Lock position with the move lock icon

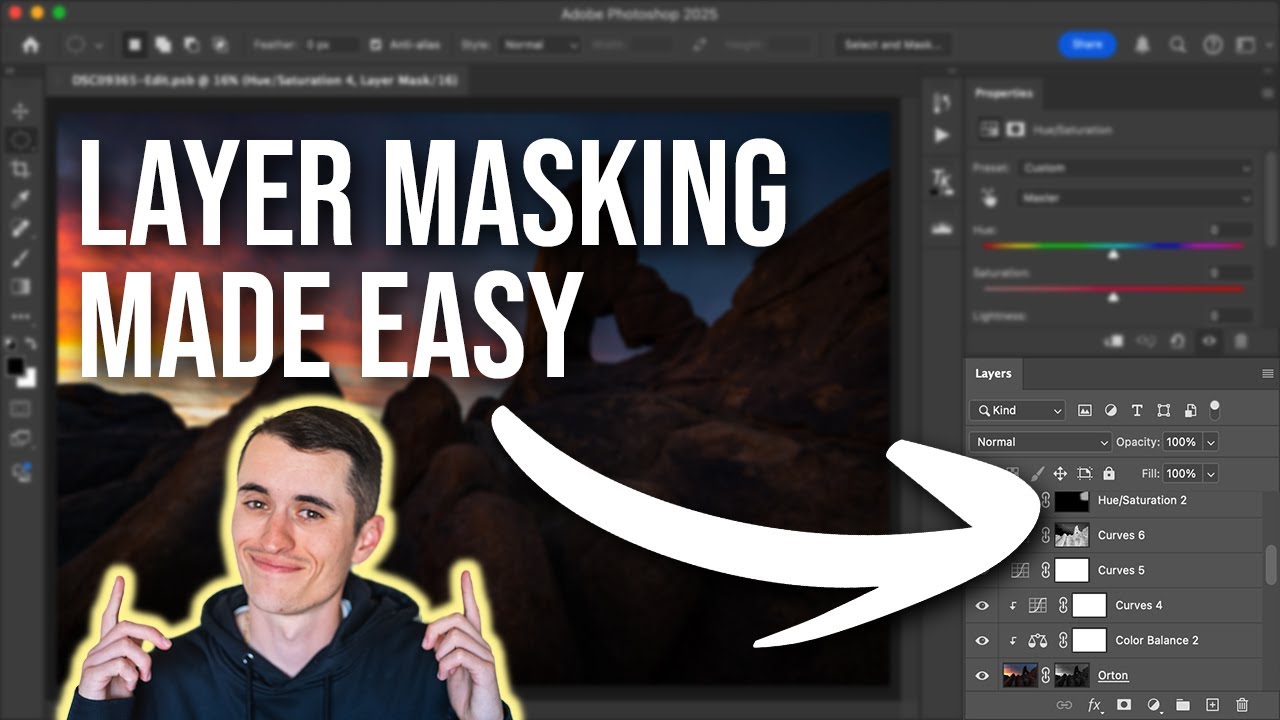pos(1060,473)
